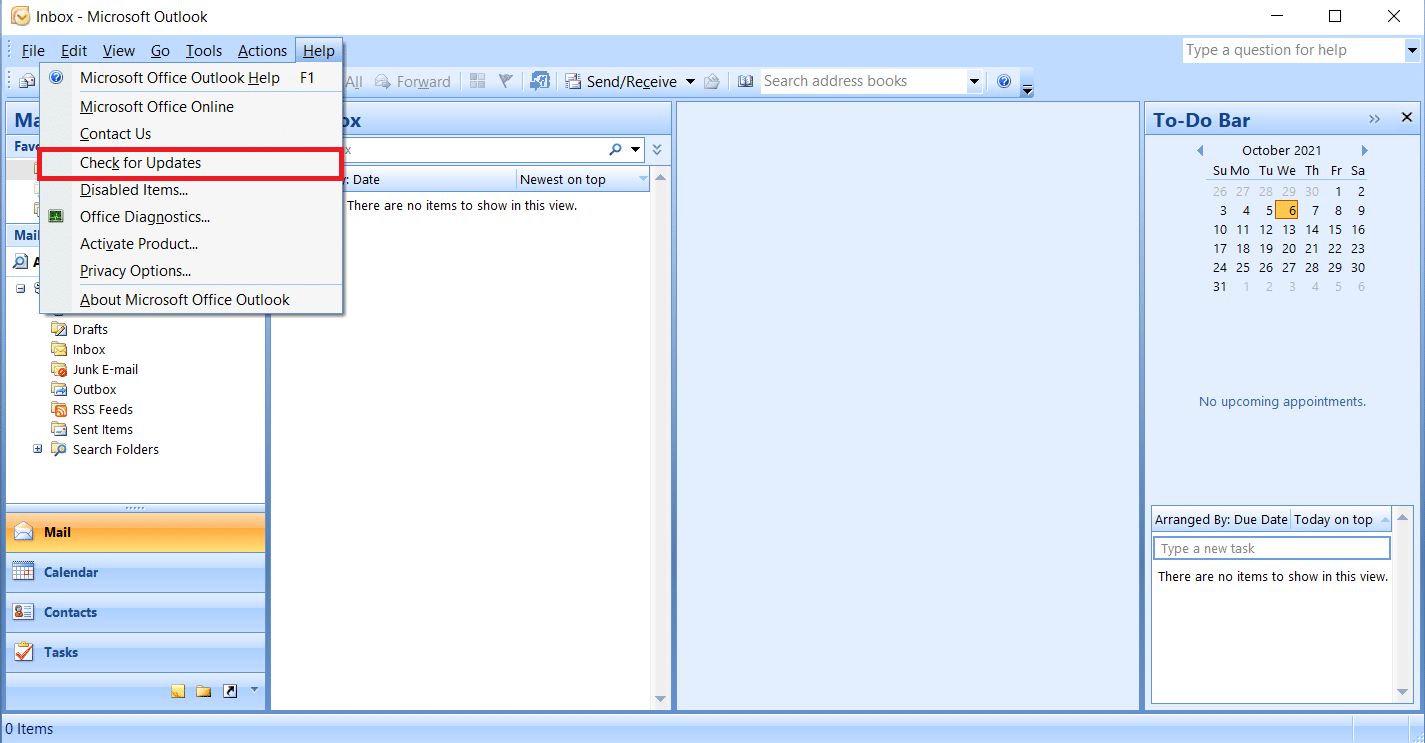
Task: Click the search magnifier icon in Inbox
Action: [616, 150]
